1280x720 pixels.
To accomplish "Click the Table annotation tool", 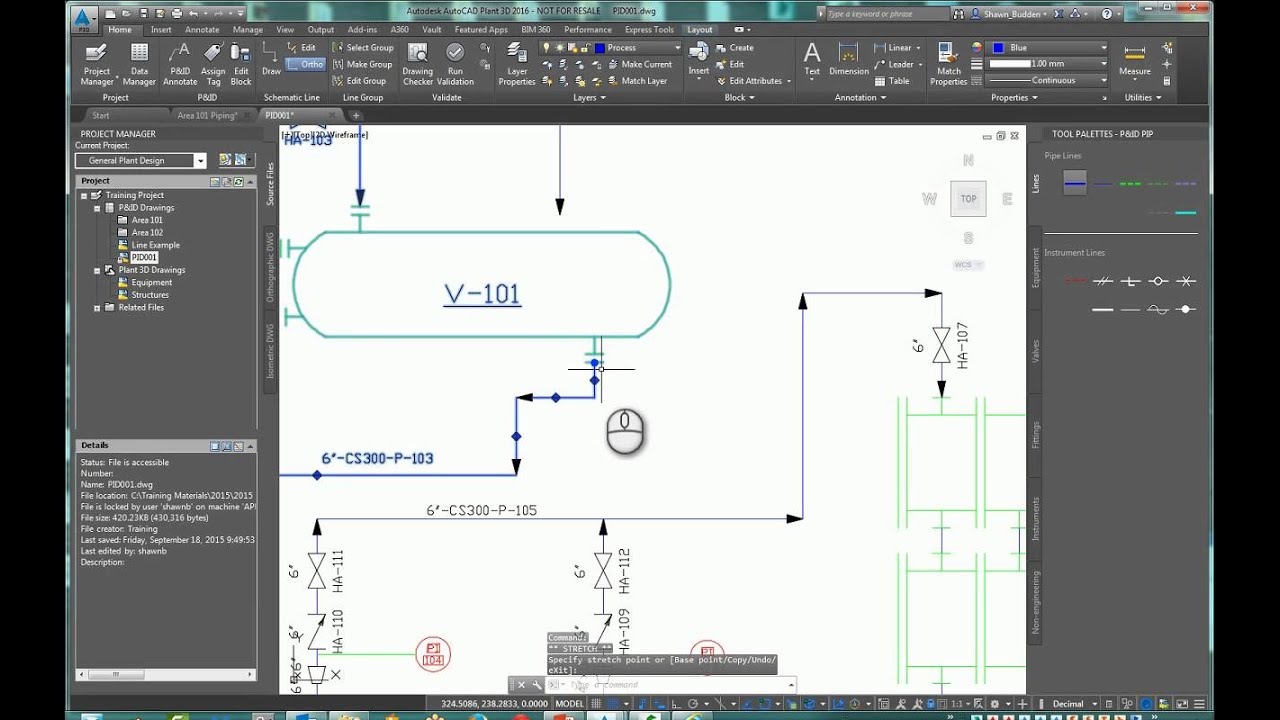I will pos(892,81).
